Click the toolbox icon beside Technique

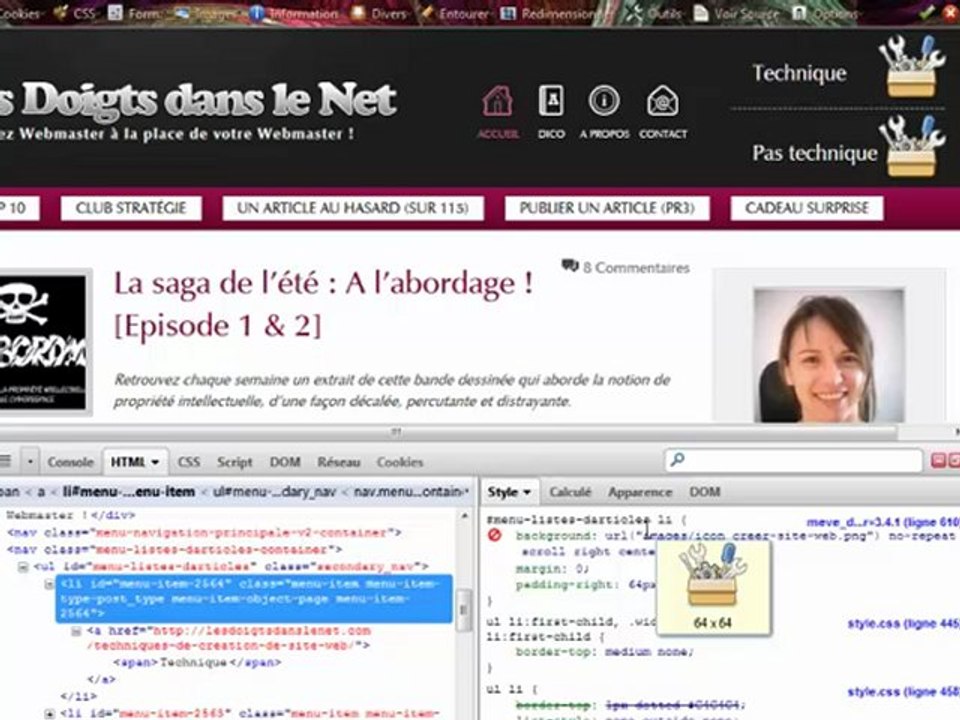911,66
